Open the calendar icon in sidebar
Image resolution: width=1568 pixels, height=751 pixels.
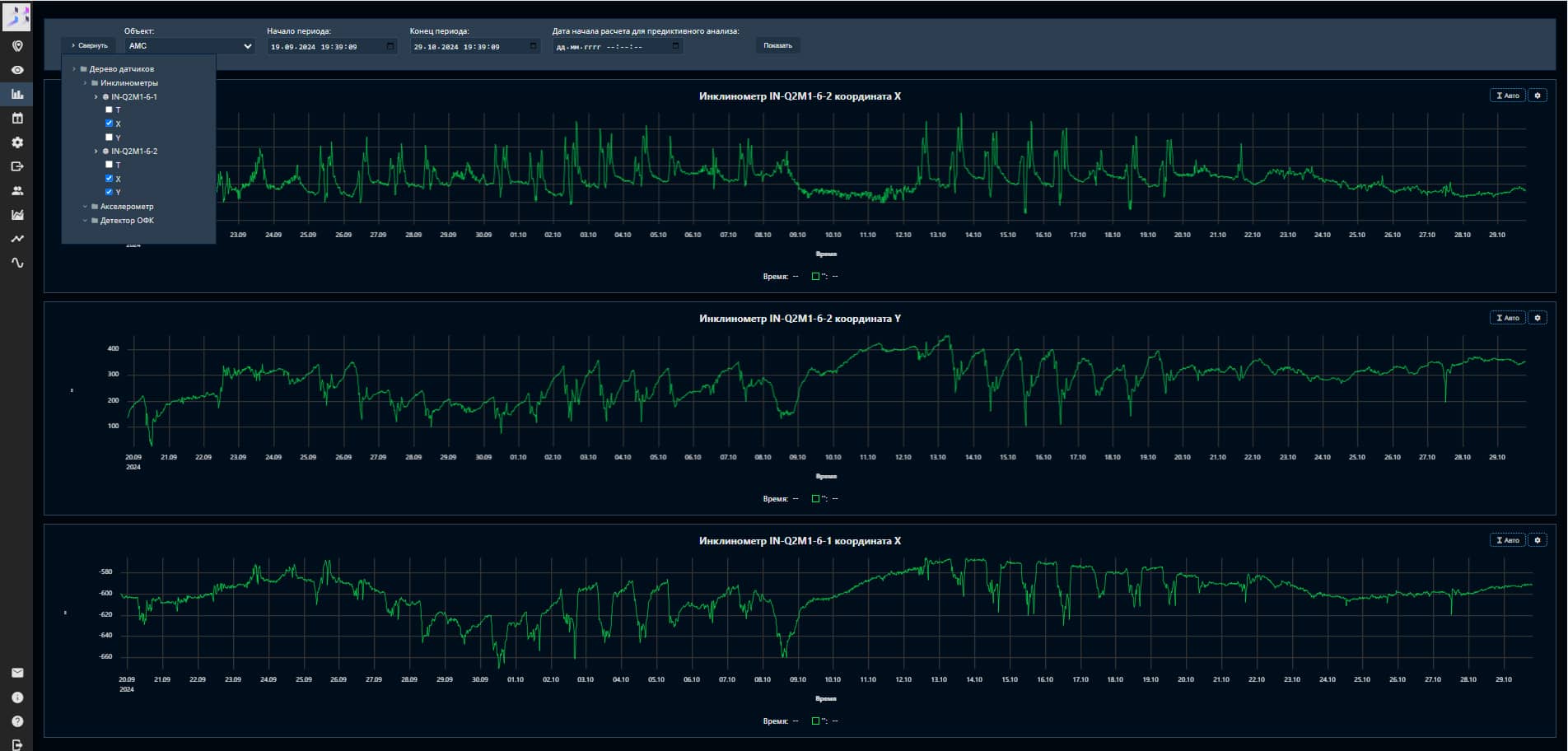[17, 119]
